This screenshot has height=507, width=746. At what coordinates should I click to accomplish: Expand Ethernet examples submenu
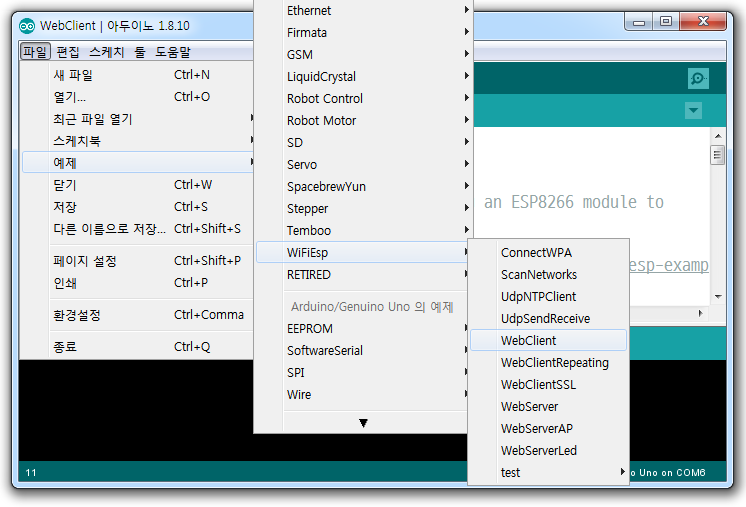click(x=364, y=10)
